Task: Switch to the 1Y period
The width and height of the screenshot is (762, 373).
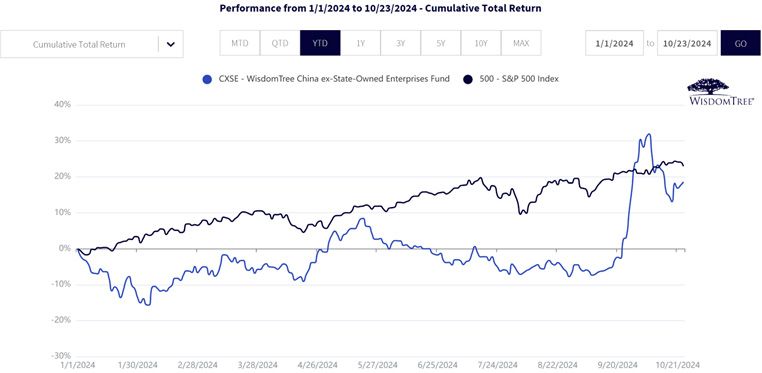Action: (x=361, y=43)
